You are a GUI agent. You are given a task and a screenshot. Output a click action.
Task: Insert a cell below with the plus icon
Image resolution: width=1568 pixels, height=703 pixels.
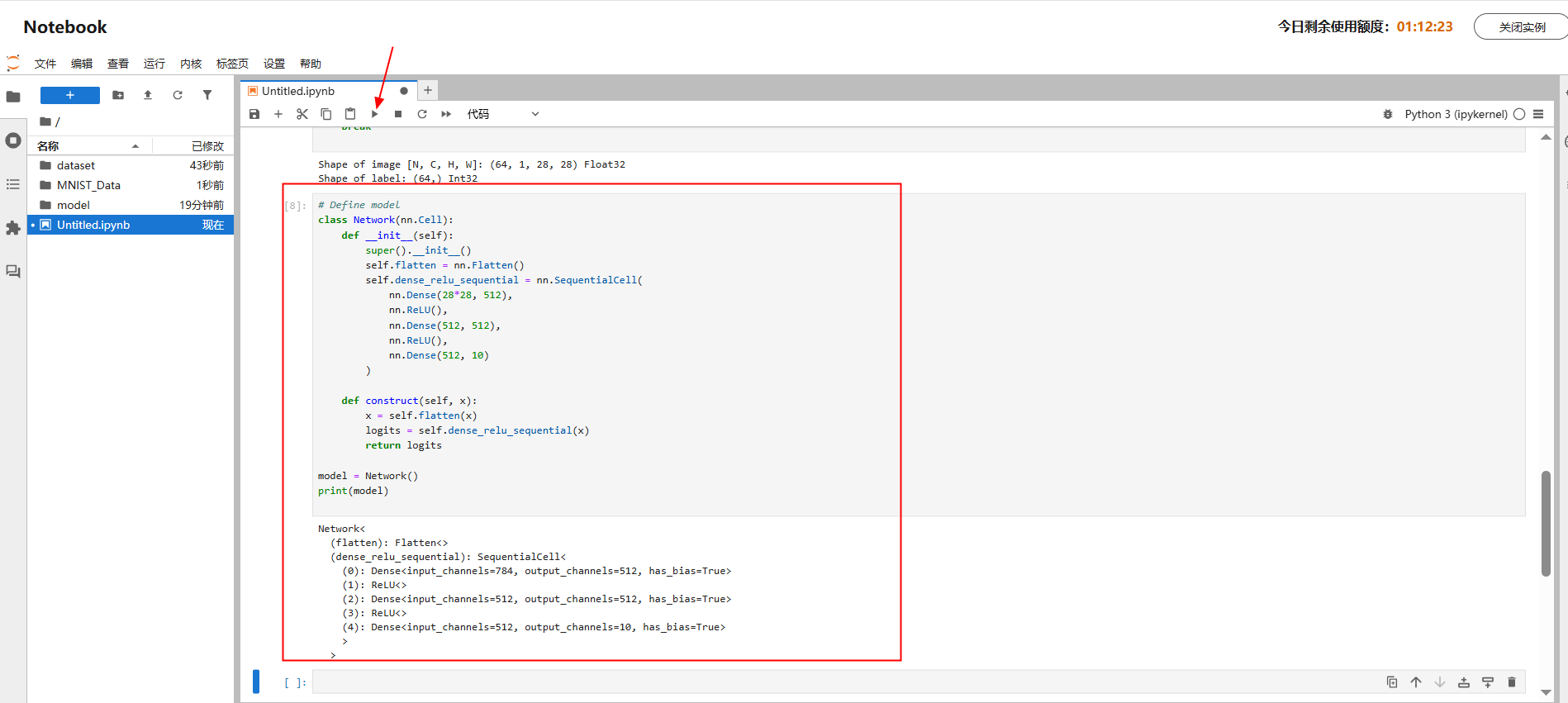pyautogui.click(x=278, y=114)
